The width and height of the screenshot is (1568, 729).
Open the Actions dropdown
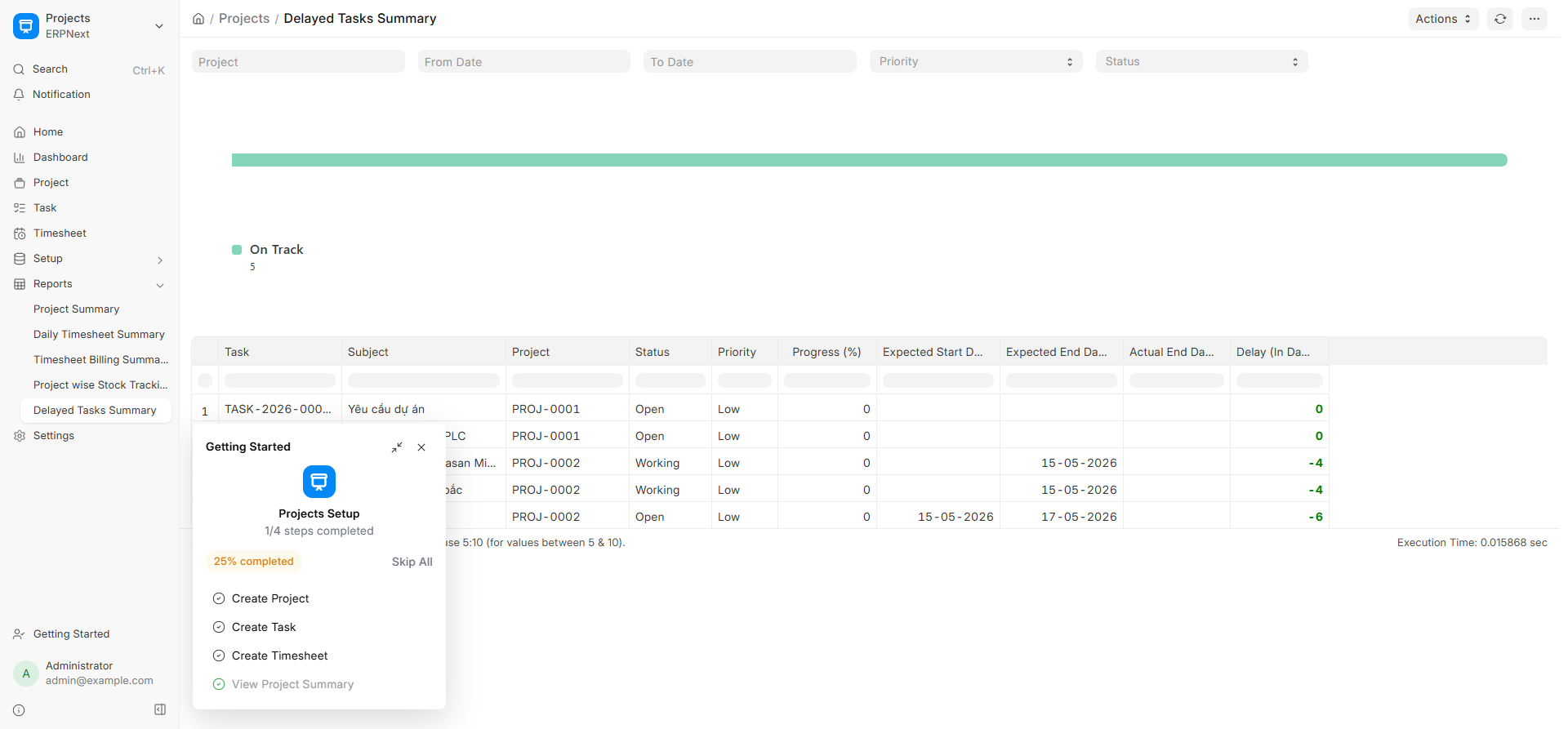click(1443, 19)
